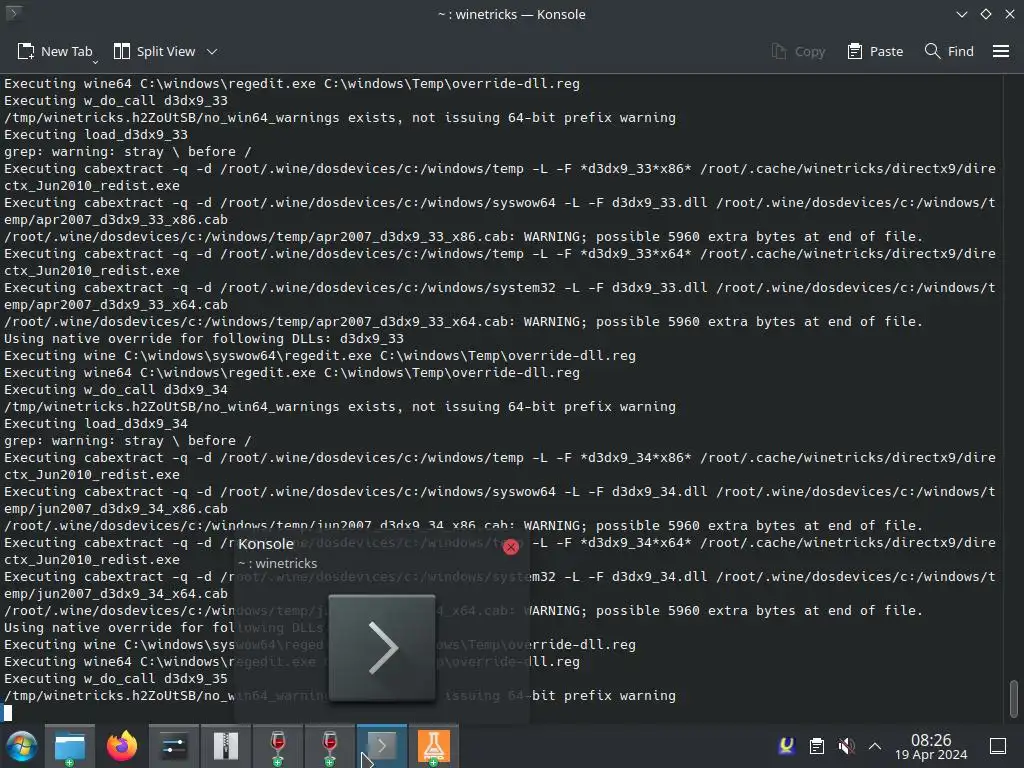Click Show Desktop button
The width and height of the screenshot is (1024, 768).
(998, 746)
